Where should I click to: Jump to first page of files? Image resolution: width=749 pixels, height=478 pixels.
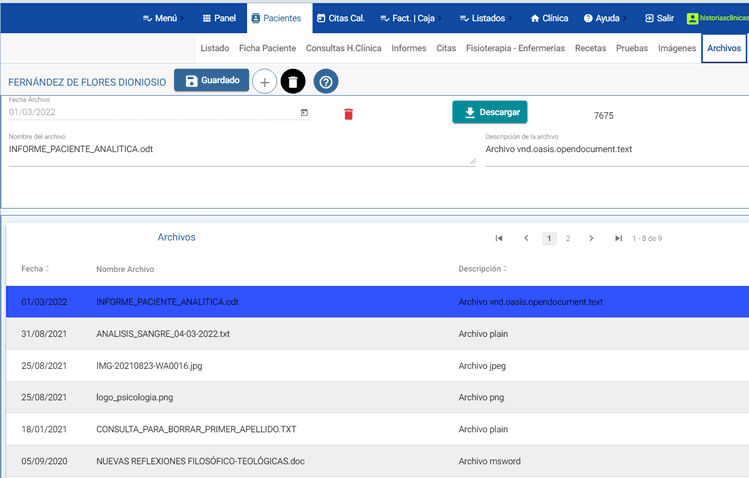499,238
